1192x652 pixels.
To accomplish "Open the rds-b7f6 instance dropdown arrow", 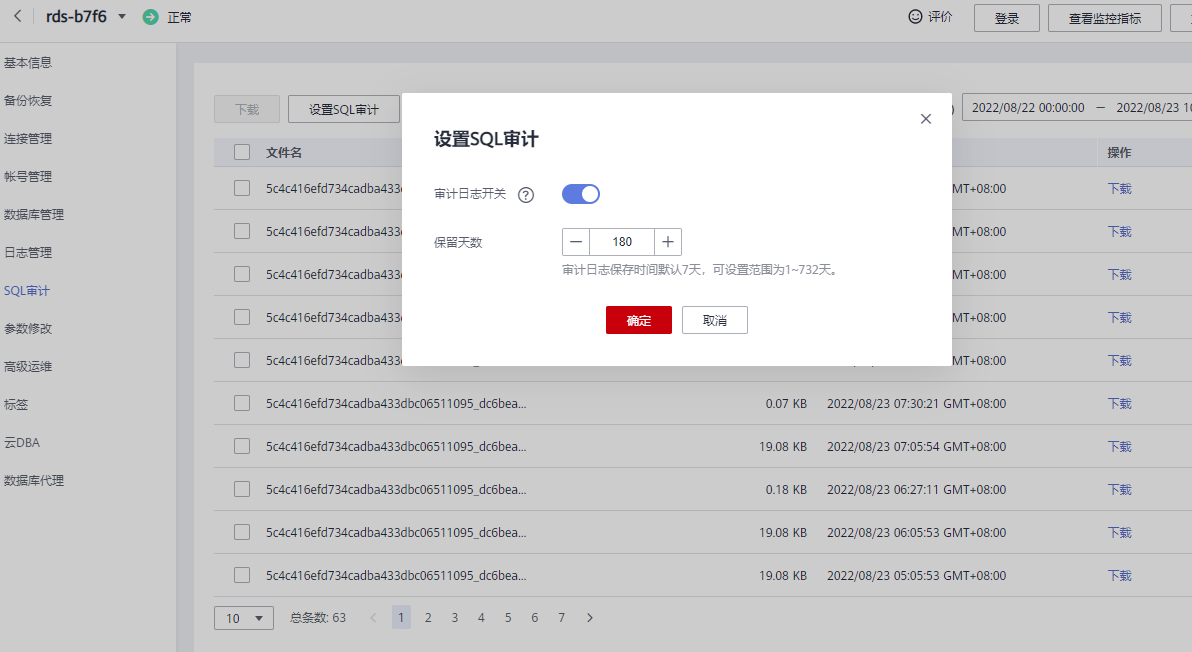I will pos(122,17).
